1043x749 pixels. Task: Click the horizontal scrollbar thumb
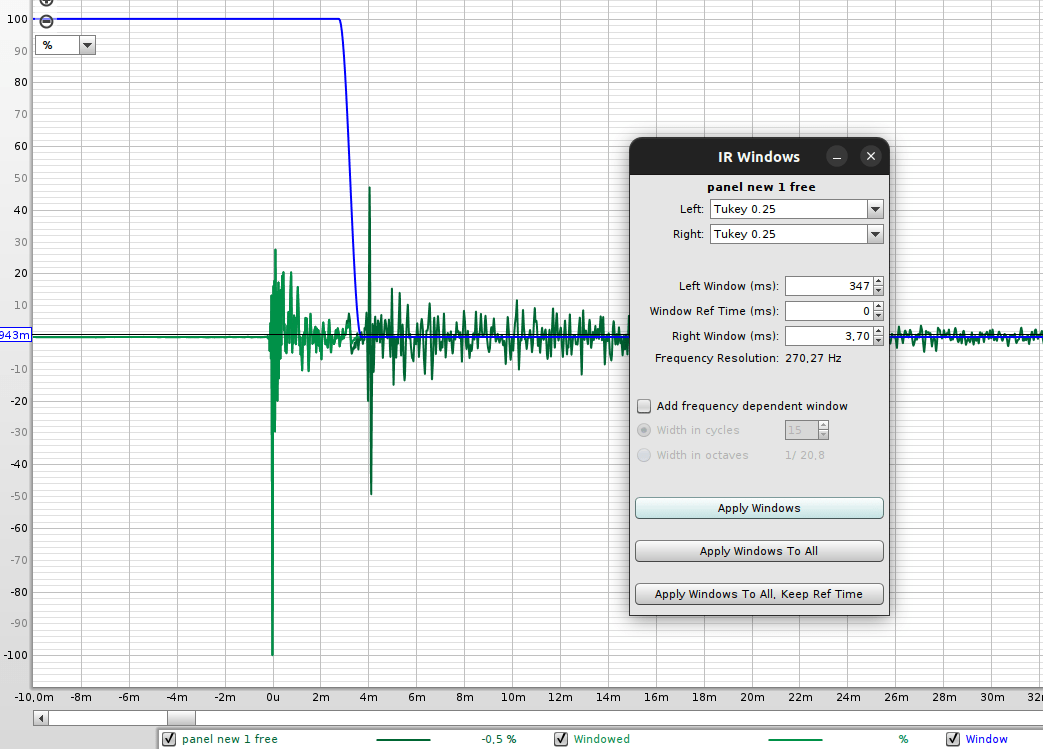point(181,718)
